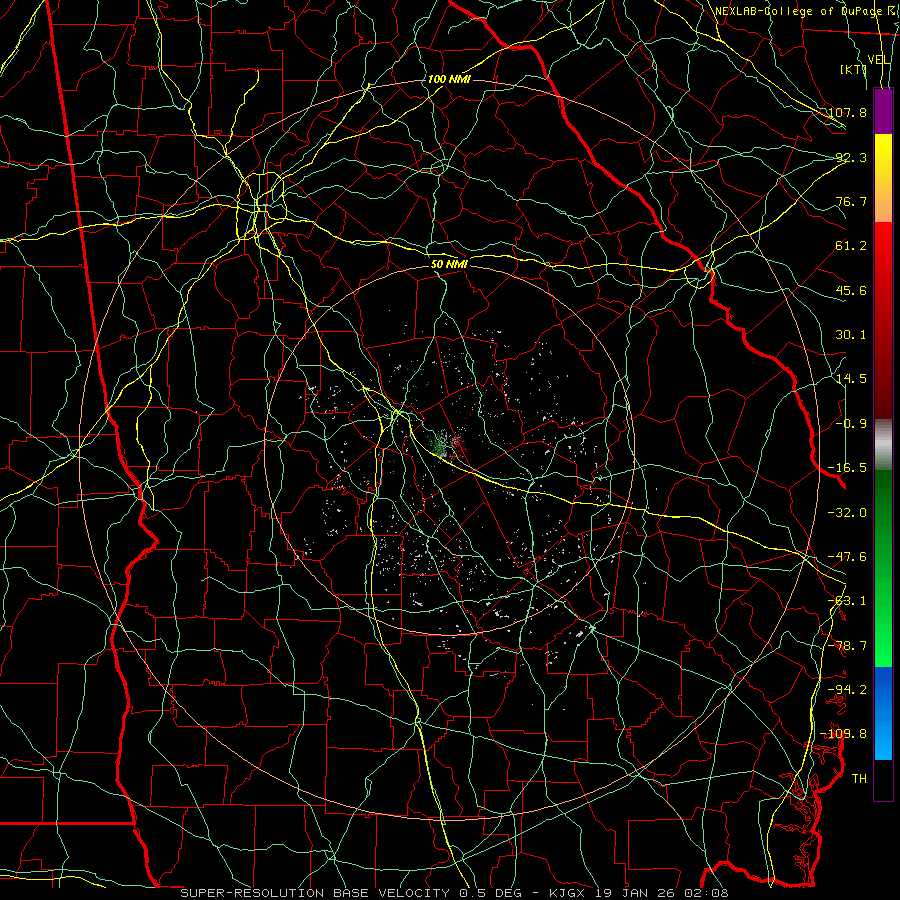Pick the purple segment of velocity color bar

click(883, 111)
